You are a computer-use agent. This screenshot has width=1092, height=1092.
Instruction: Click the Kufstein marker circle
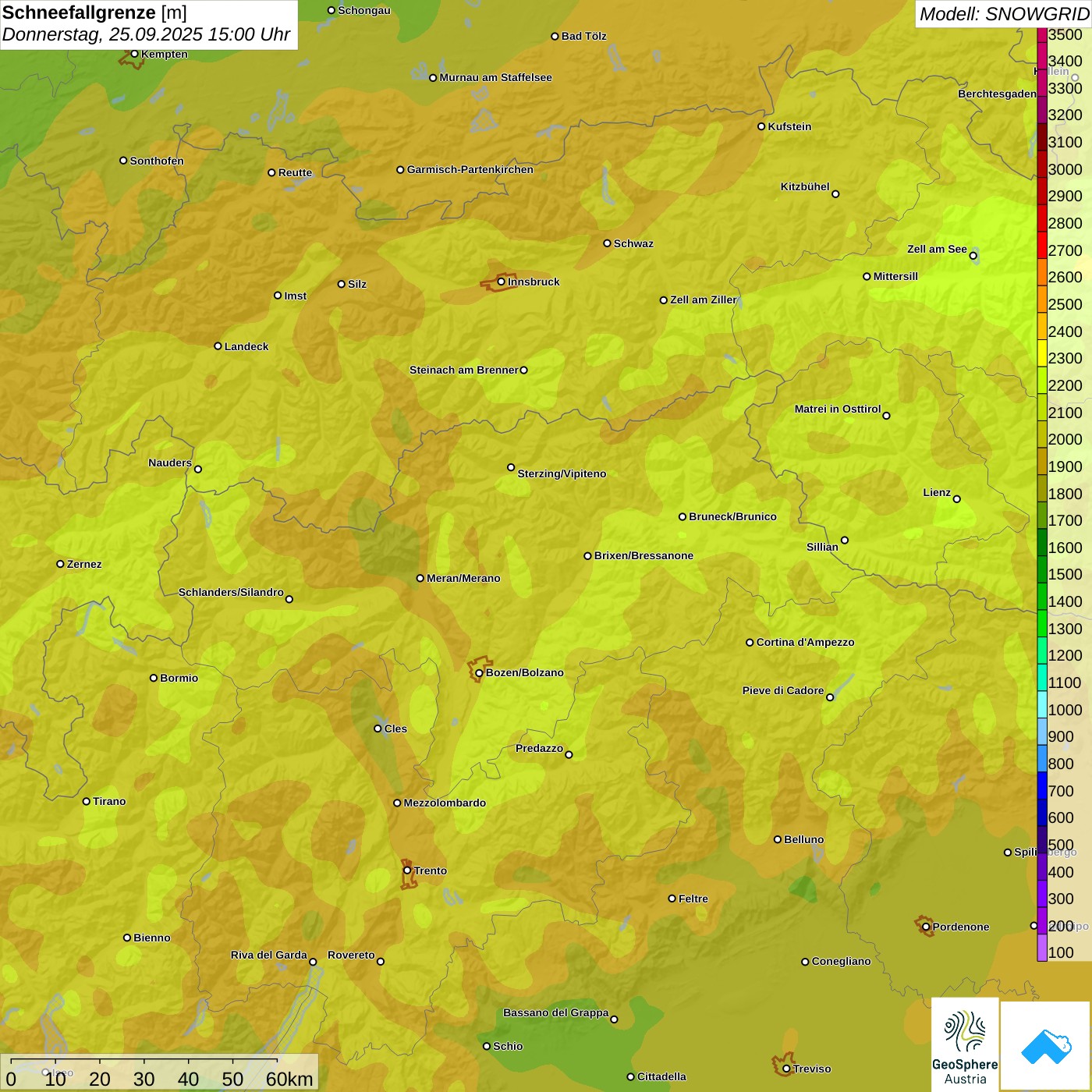coord(761,126)
